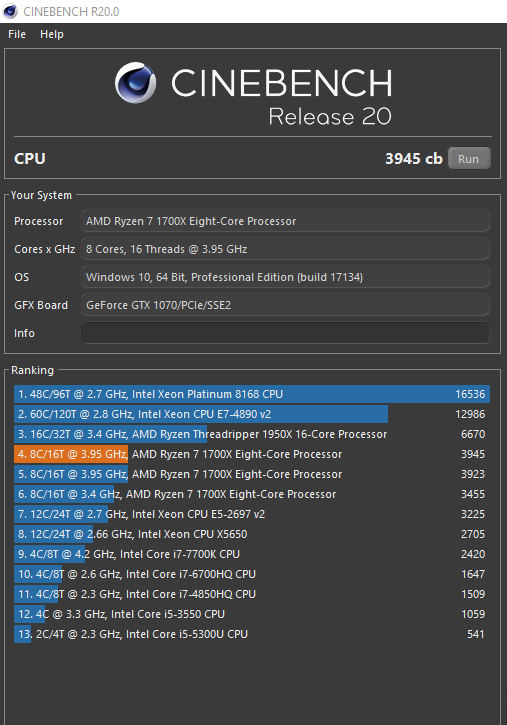507x725 pixels.
Task: Click the Cinebench sphere logo in banner
Action: pyautogui.click(x=135, y=83)
